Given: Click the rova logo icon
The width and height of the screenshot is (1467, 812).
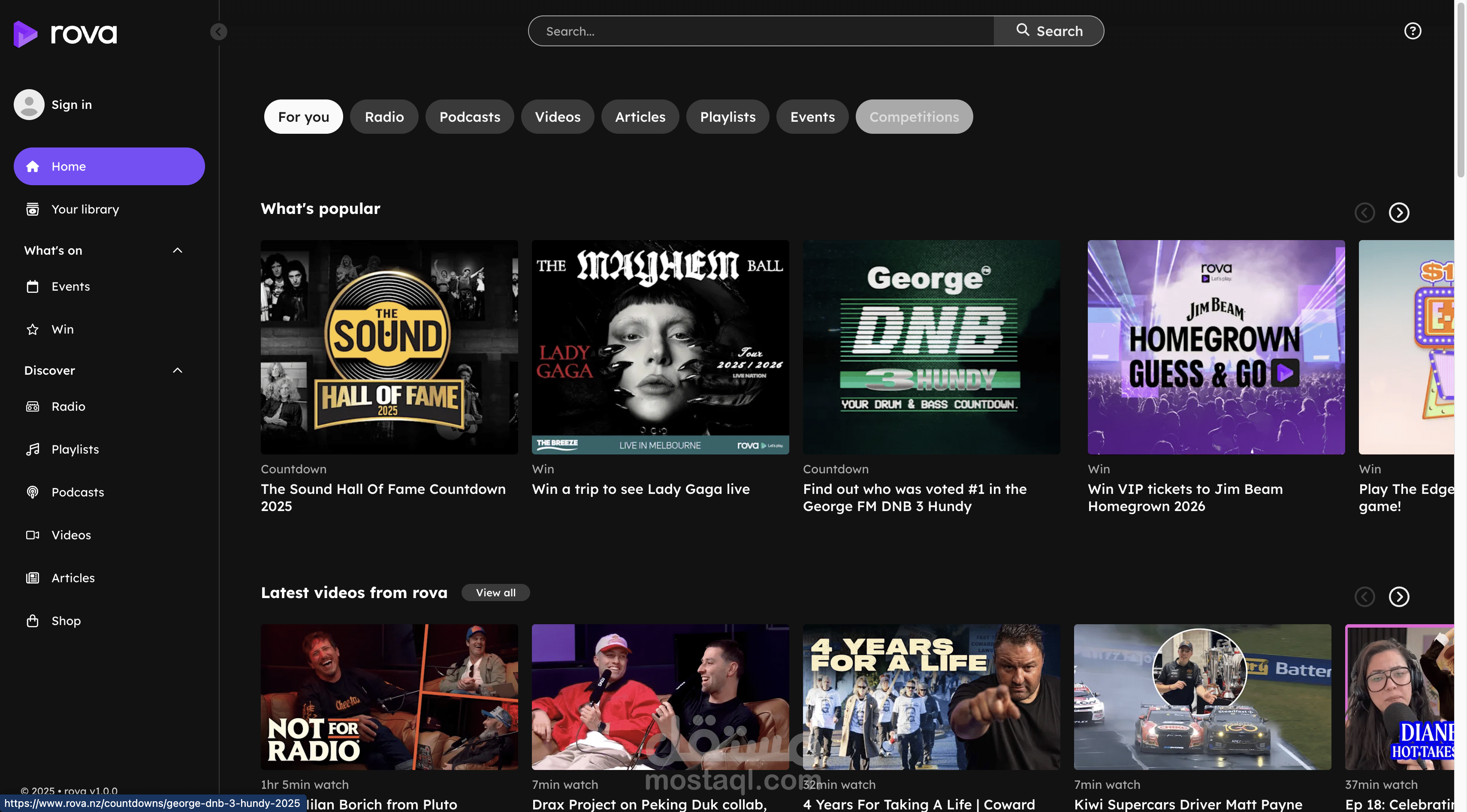Looking at the screenshot, I should pyautogui.click(x=26, y=33).
